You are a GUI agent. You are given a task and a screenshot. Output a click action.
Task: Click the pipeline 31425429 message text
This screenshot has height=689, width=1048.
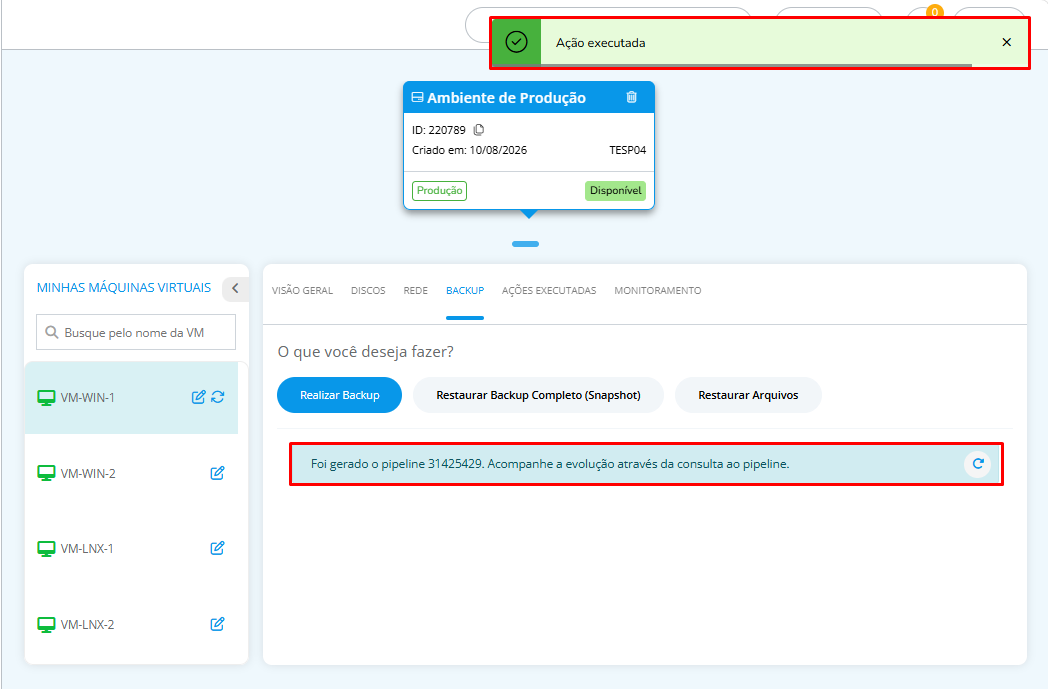[549, 464]
